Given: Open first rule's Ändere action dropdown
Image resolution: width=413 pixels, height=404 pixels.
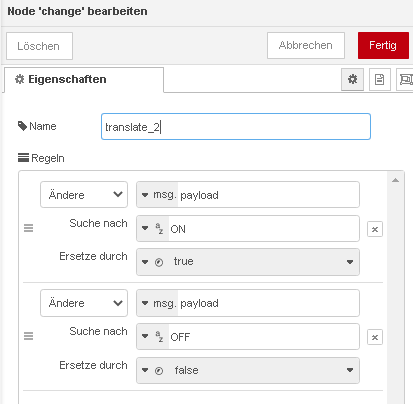Looking at the screenshot, I should click(84, 195).
